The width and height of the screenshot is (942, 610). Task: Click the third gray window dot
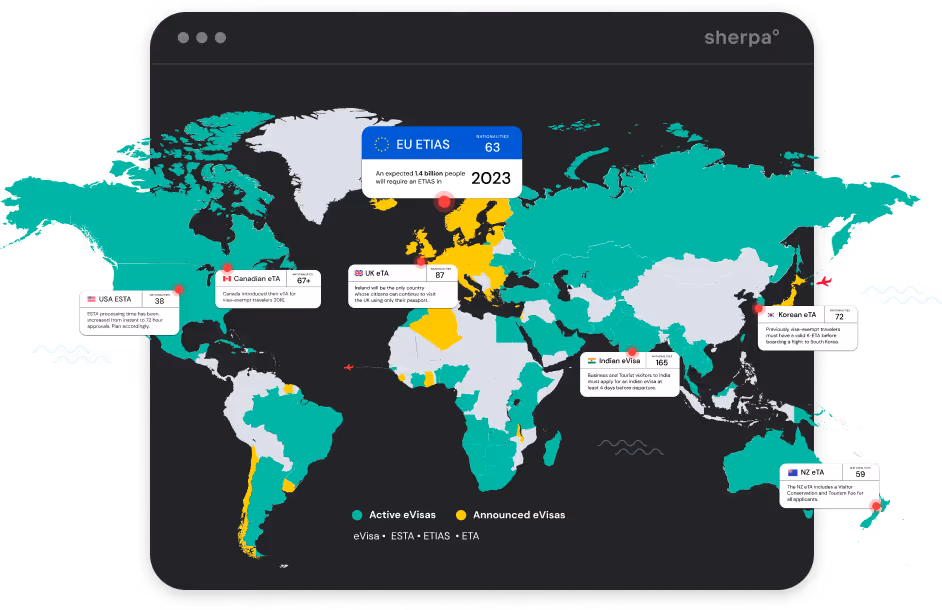tap(220, 38)
